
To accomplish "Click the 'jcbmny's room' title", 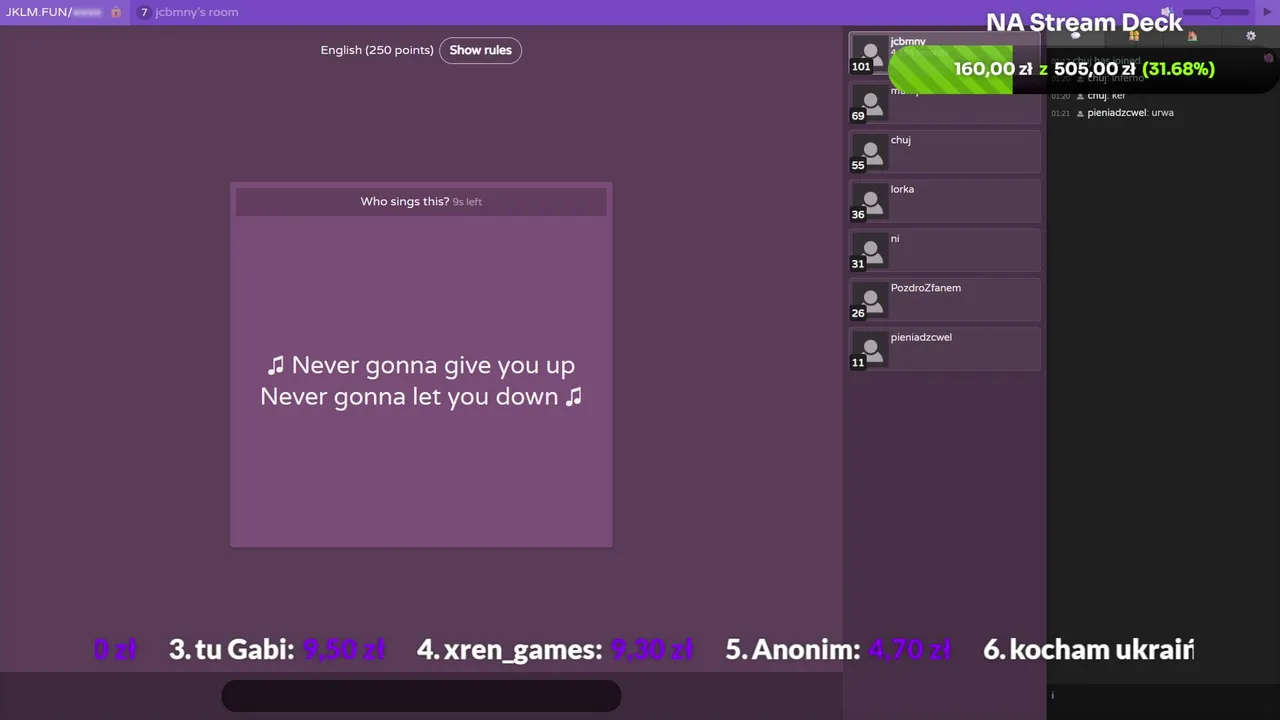I will pyautogui.click(x=197, y=12).
